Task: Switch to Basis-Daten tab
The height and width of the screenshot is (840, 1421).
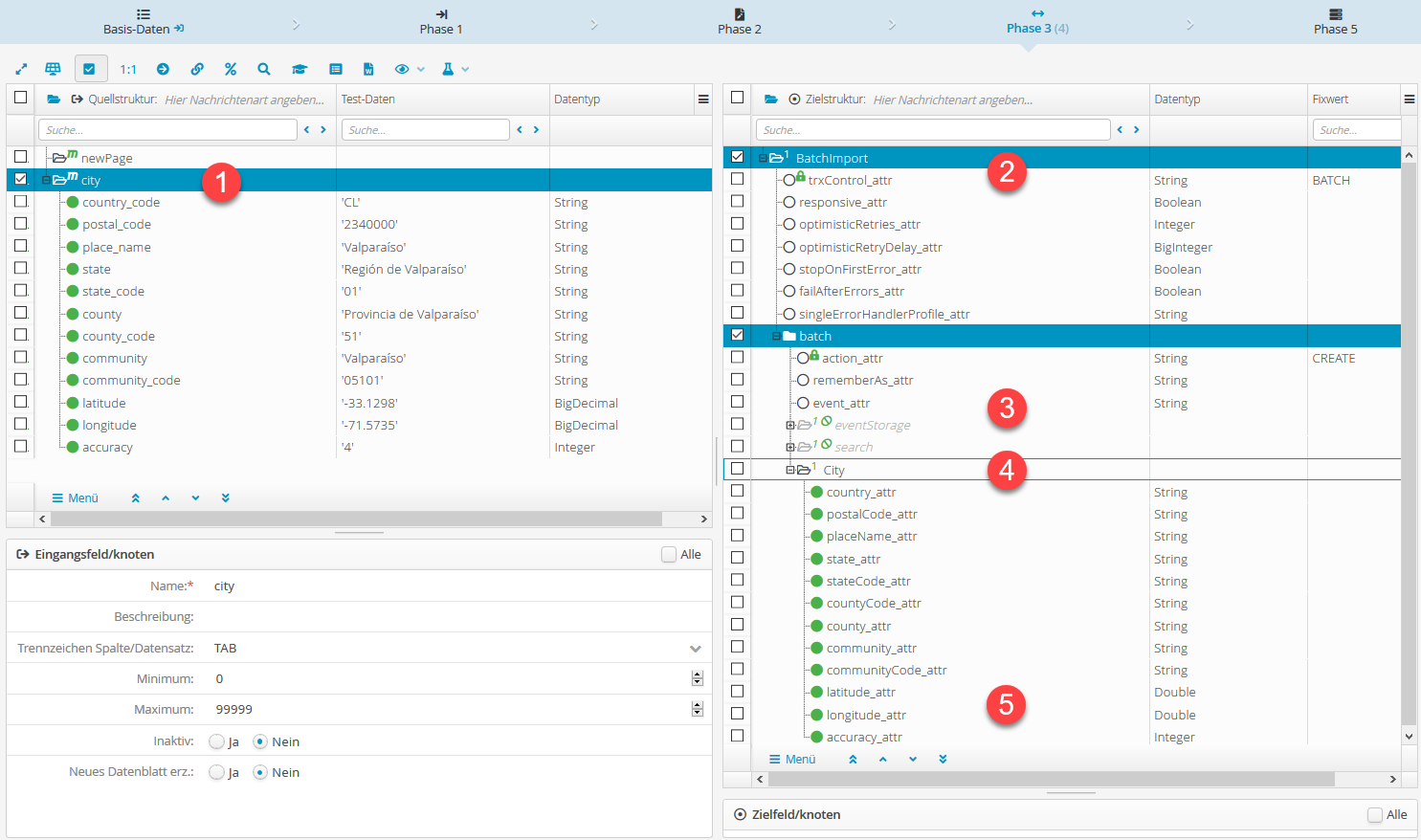Action: (x=144, y=22)
